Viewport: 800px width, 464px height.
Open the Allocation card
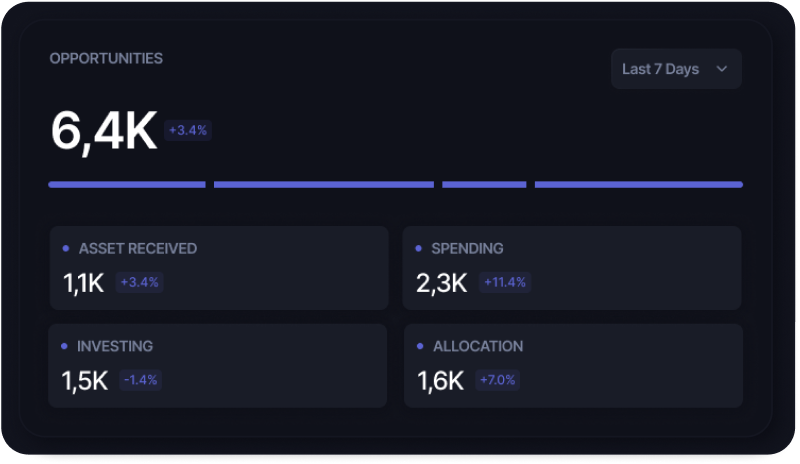click(x=572, y=365)
